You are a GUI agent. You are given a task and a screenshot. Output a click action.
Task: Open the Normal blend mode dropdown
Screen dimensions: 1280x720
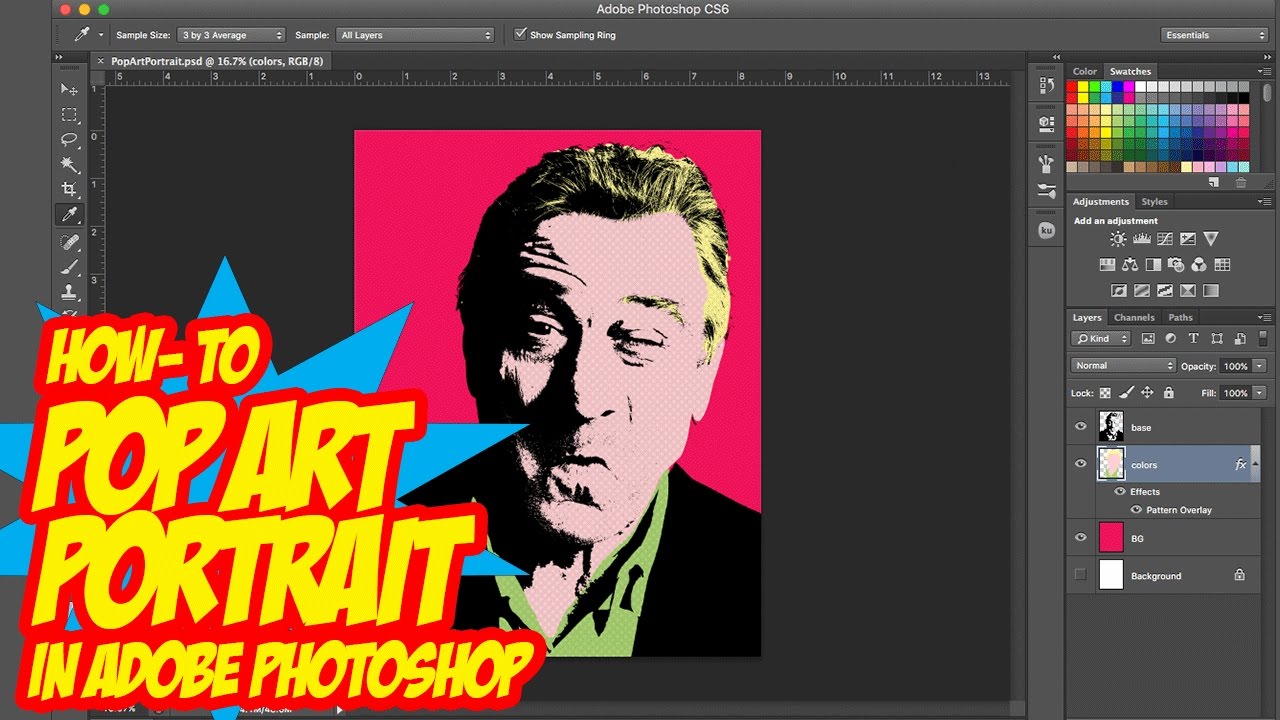click(x=1124, y=366)
